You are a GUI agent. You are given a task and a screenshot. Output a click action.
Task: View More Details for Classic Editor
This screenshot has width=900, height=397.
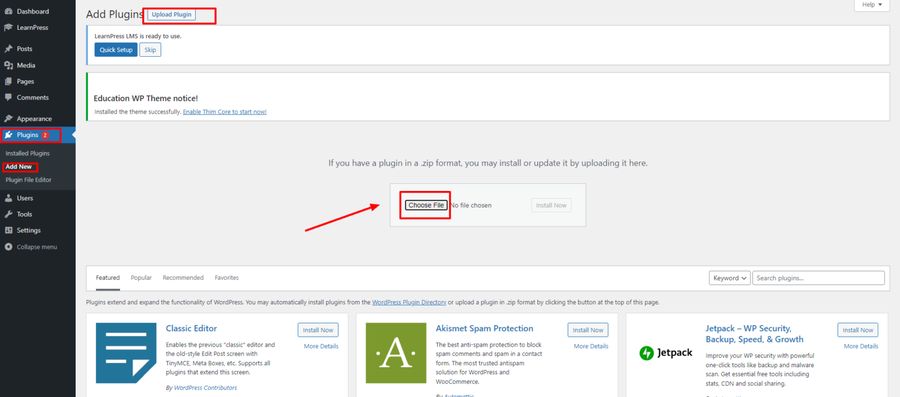tap(321, 347)
